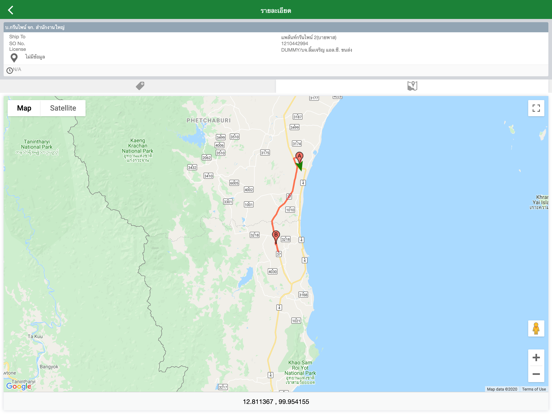Viewport: 552px width, 414px height.
Task: Open Google Maps via the logo
Action: pos(18,386)
